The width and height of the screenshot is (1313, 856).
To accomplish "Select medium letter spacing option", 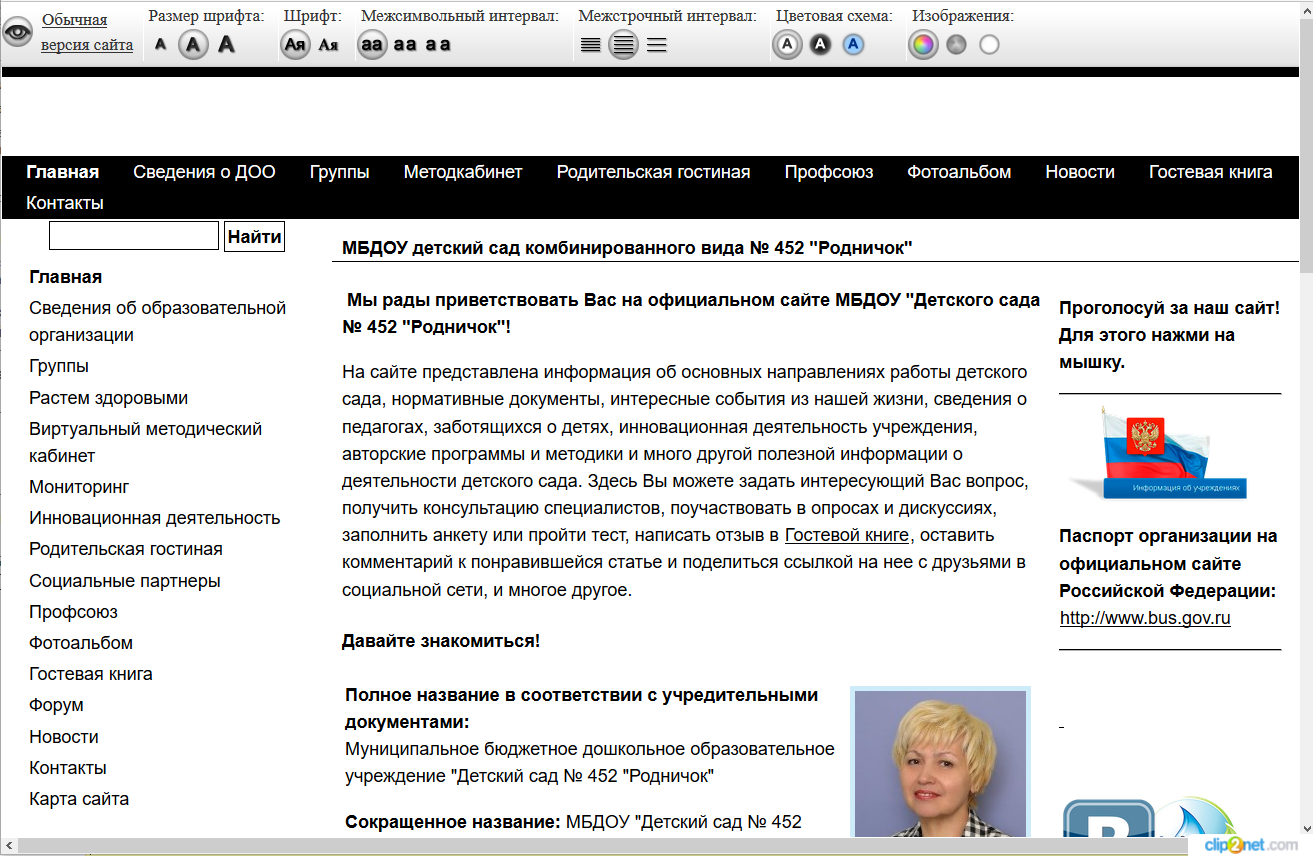I will coord(405,44).
